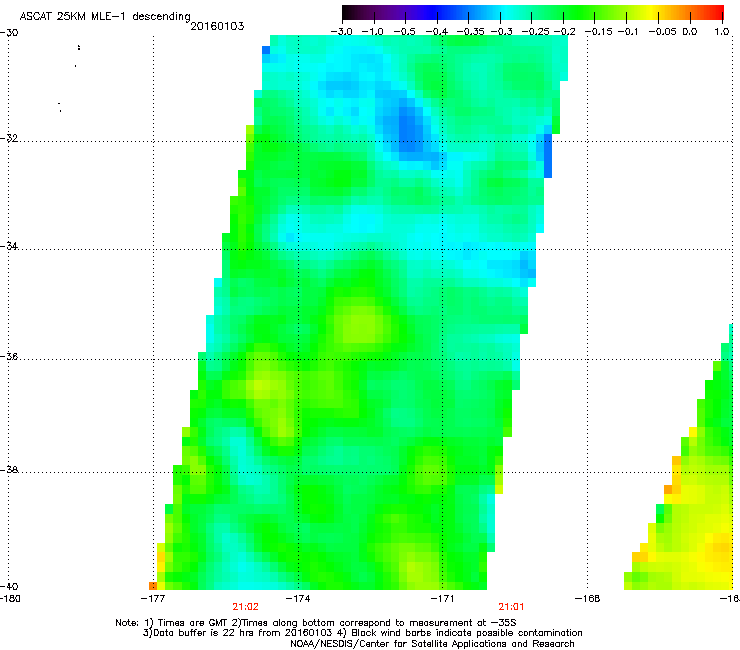Click the red time stamp 21:01
Viewport: 740px width, 650px height.
(512, 607)
